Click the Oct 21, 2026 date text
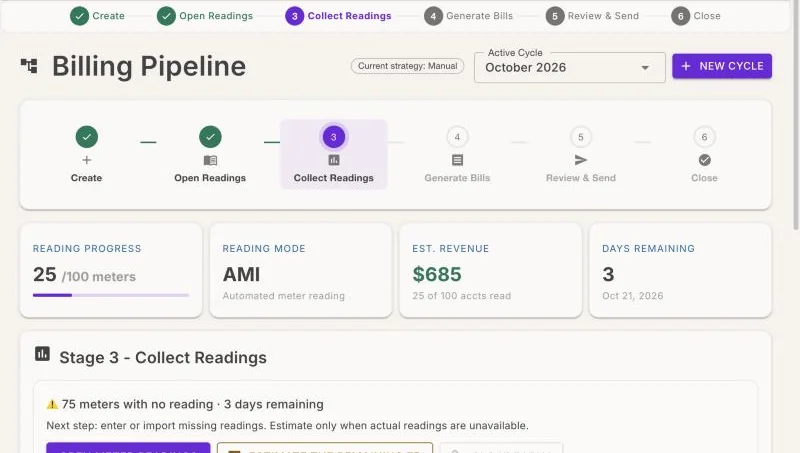Image resolution: width=800 pixels, height=453 pixels. coord(633,296)
